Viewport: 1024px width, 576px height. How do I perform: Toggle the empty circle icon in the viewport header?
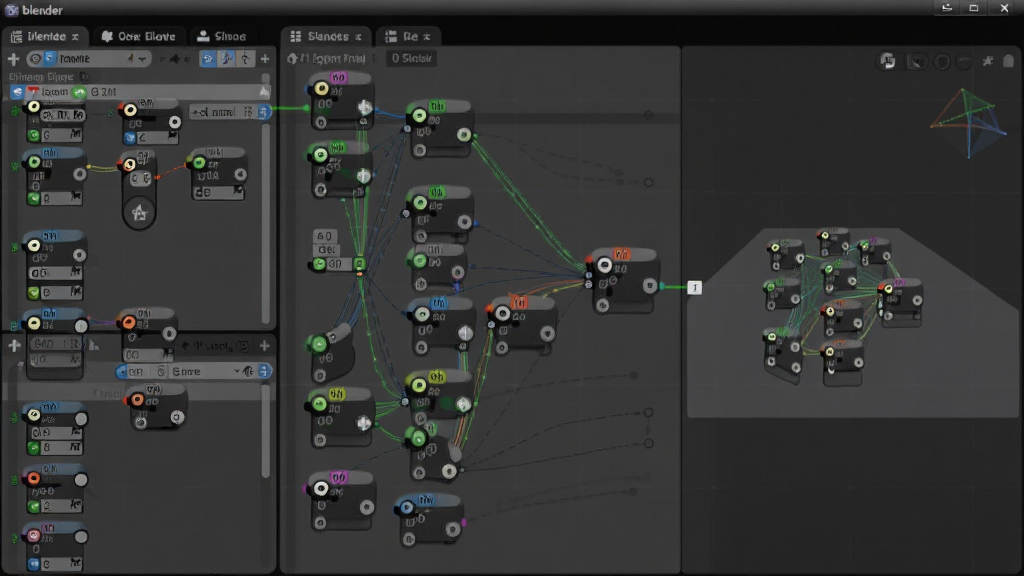pyautogui.click(x=942, y=62)
